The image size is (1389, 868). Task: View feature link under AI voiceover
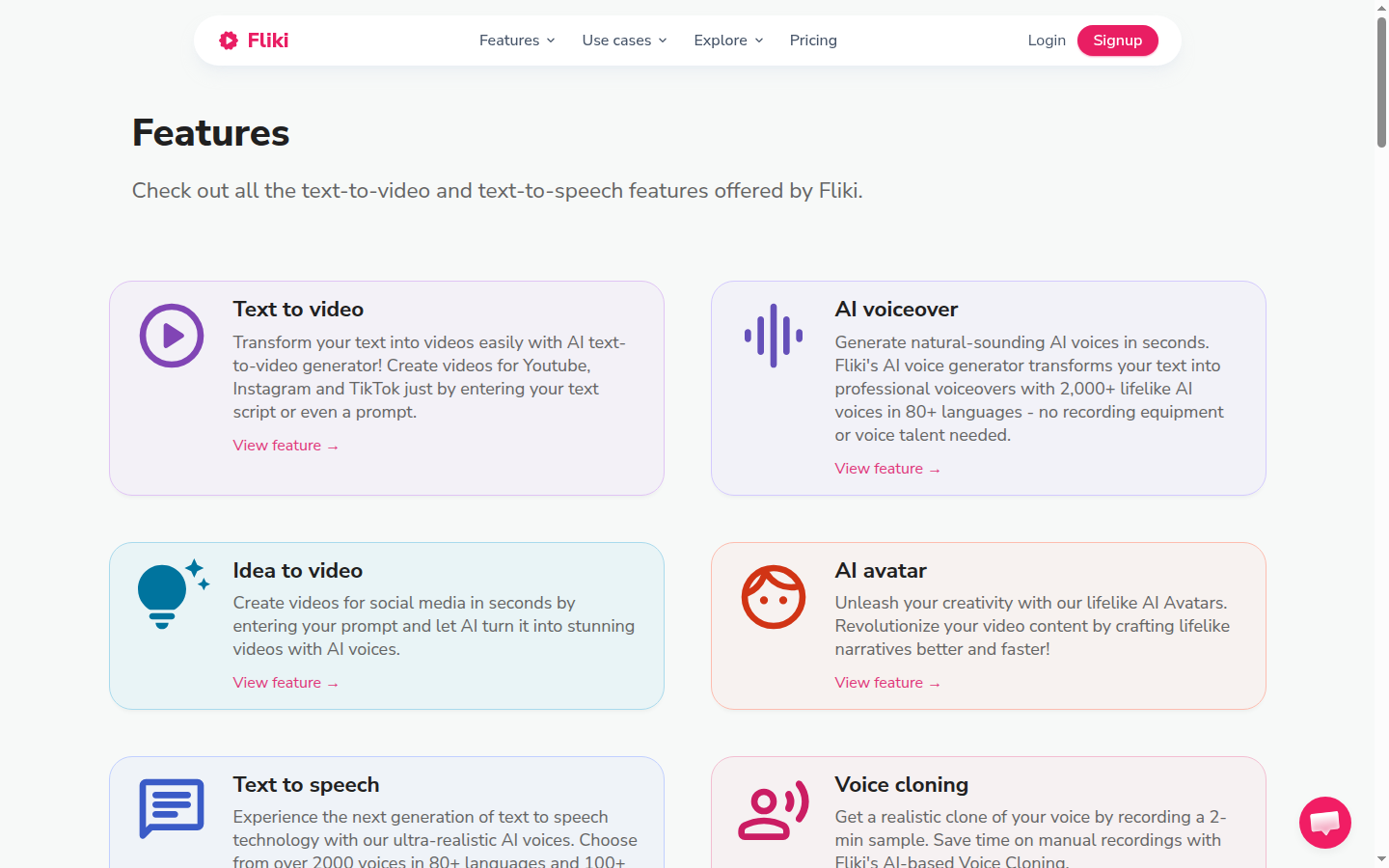click(x=887, y=469)
